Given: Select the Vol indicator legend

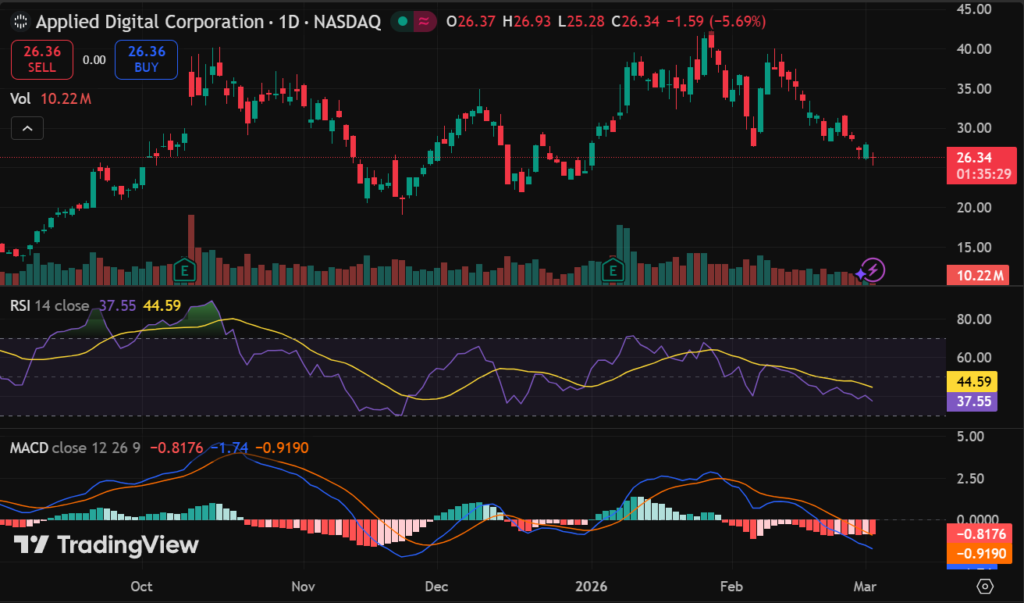Looking at the screenshot, I should 19,99.
